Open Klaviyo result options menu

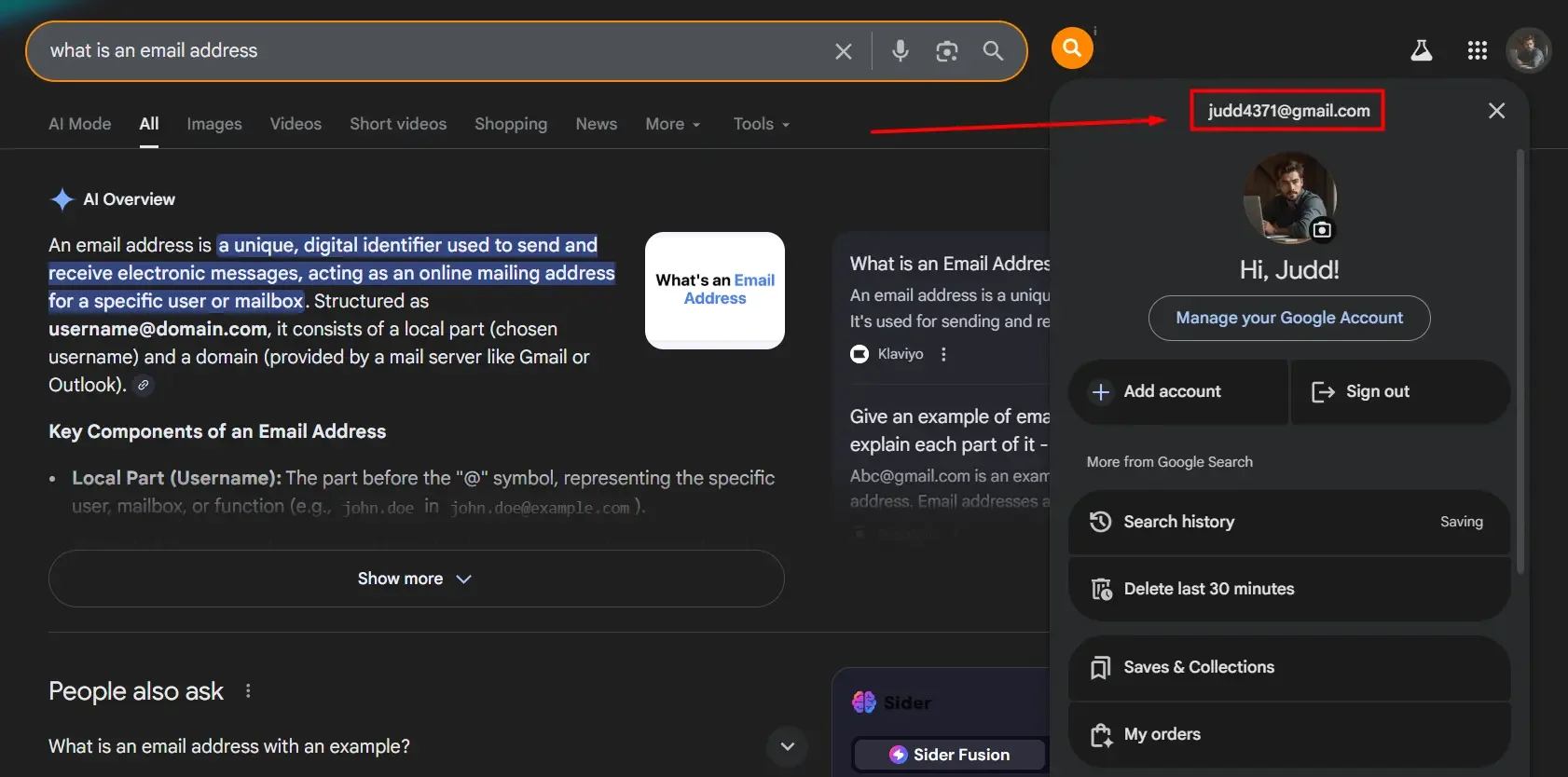click(x=943, y=354)
